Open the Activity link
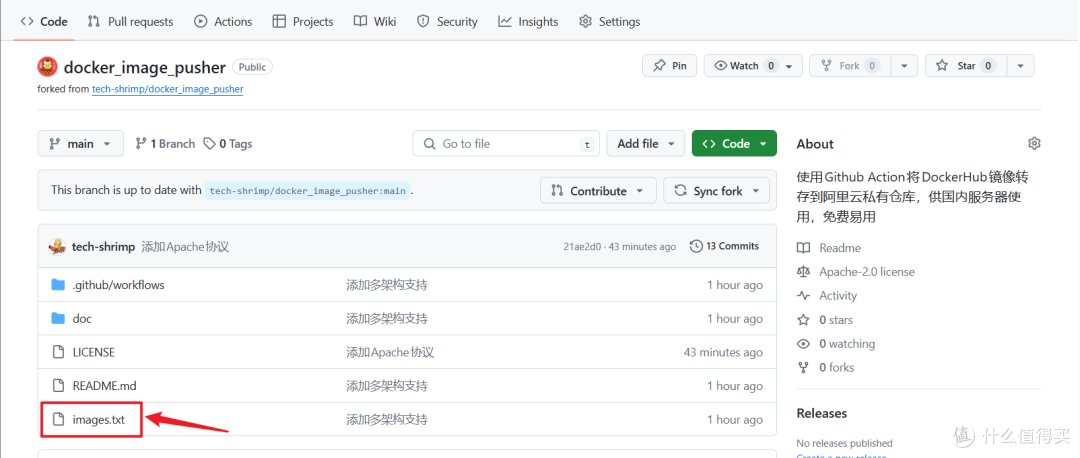Screen dimensions: 1080x458 [x=827, y=295]
